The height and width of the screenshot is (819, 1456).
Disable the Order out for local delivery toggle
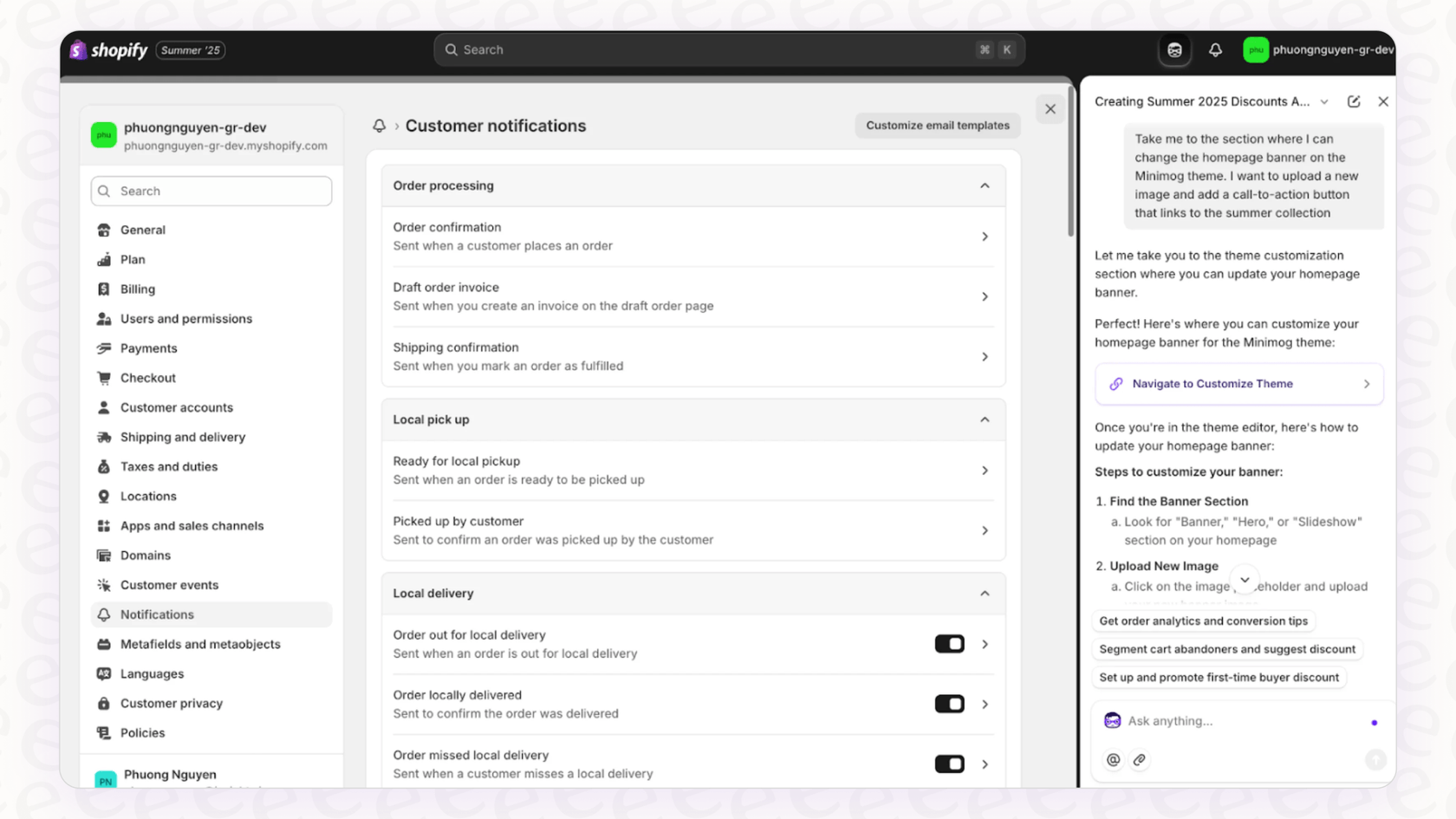[950, 644]
